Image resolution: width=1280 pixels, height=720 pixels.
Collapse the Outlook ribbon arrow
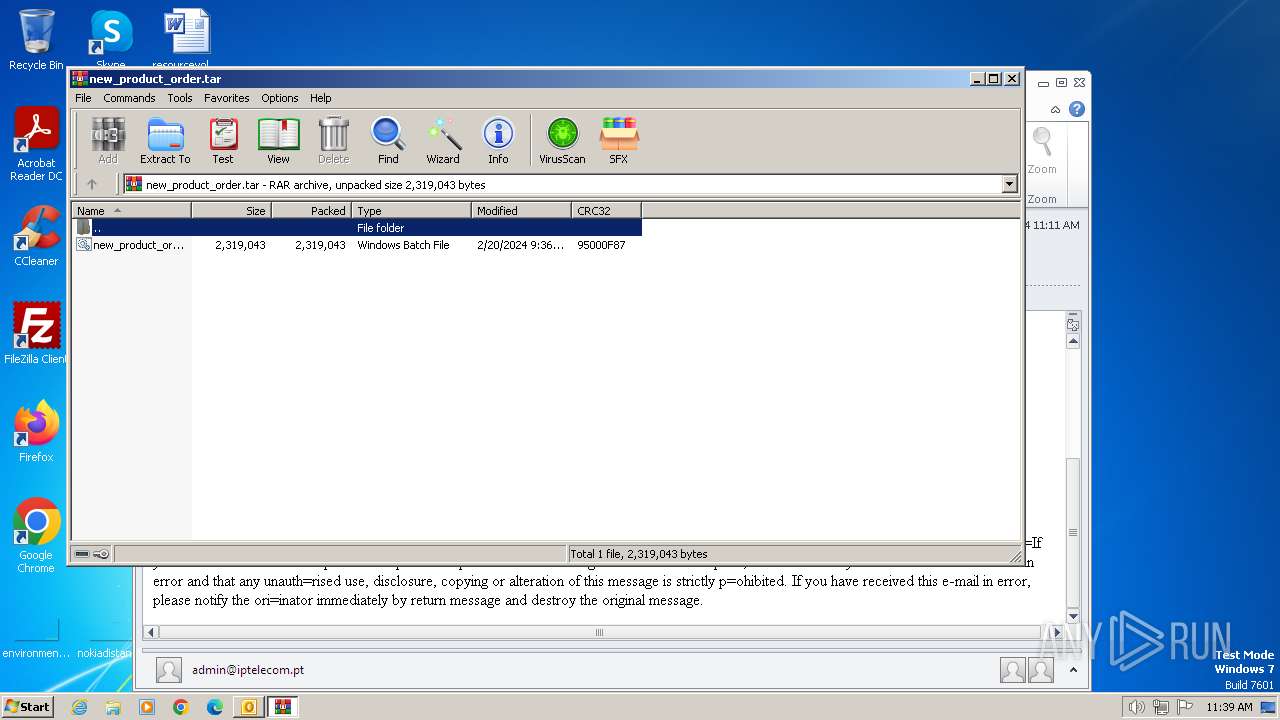pyautogui.click(x=1055, y=109)
